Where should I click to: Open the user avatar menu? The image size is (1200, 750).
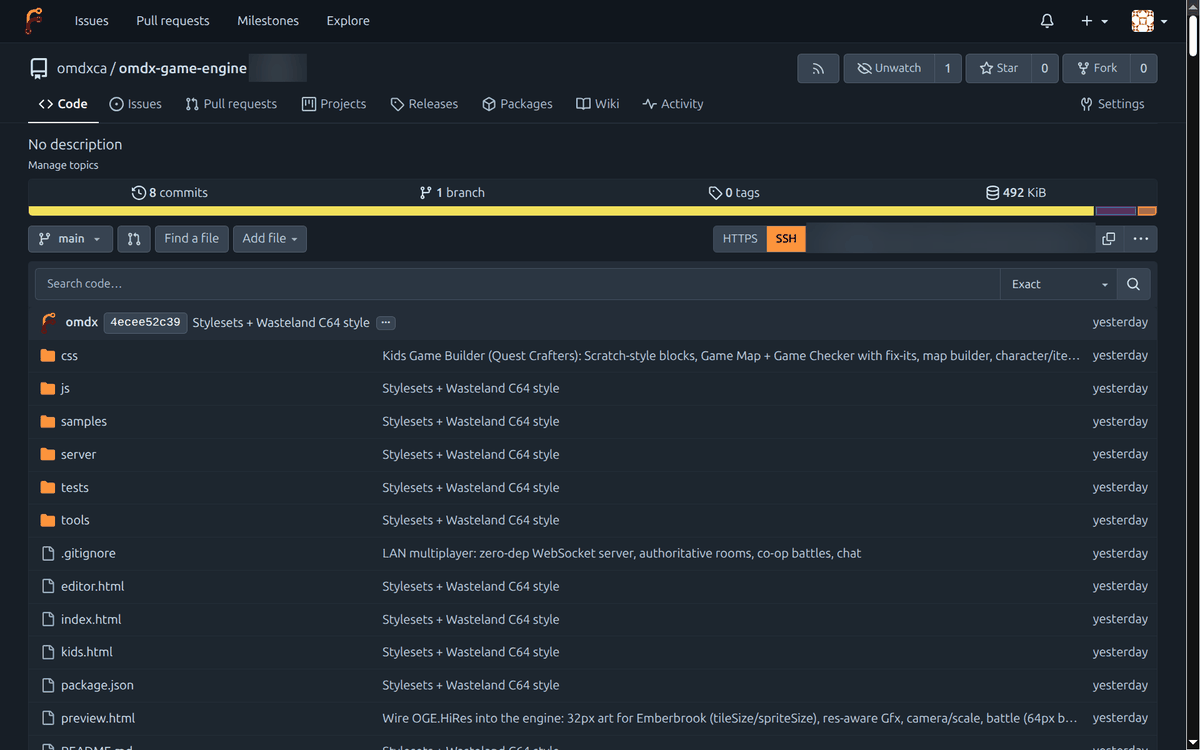(x=1149, y=20)
